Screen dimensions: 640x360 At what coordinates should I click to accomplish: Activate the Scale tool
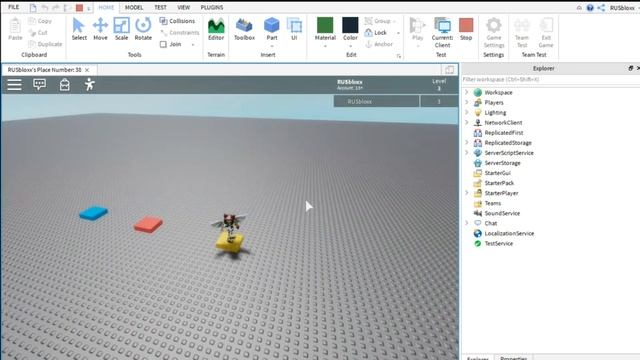pyautogui.click(x=121, y=29)
